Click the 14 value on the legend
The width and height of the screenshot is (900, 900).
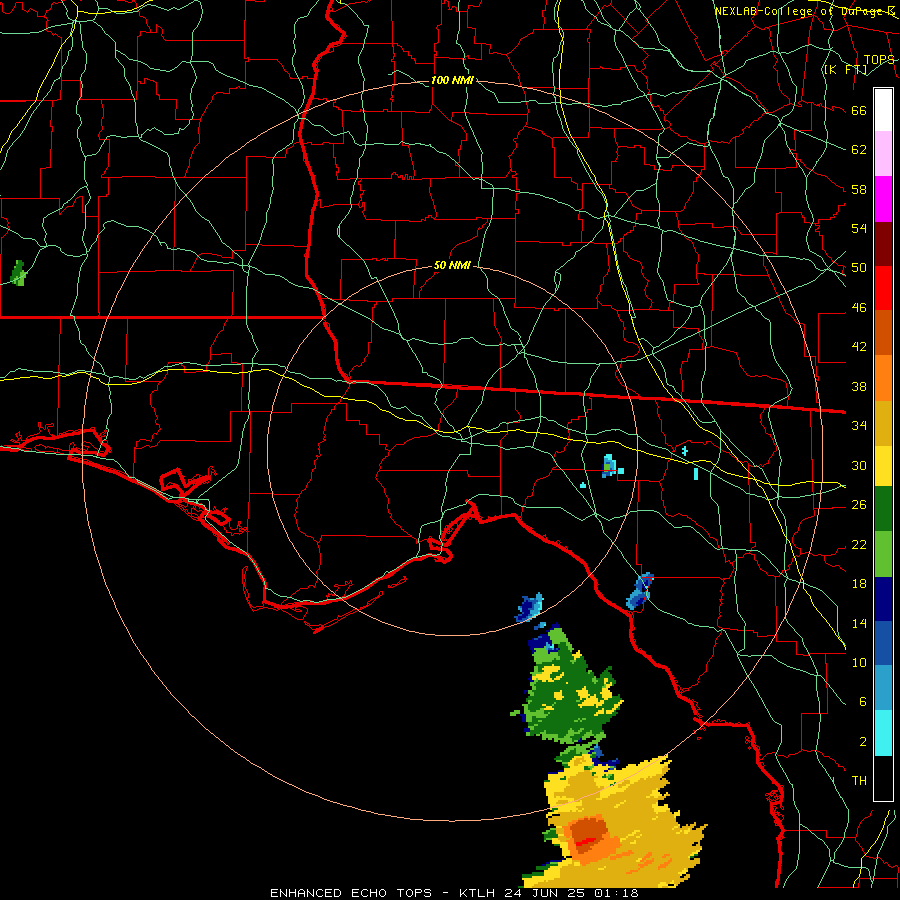click(x=859, y=623)
